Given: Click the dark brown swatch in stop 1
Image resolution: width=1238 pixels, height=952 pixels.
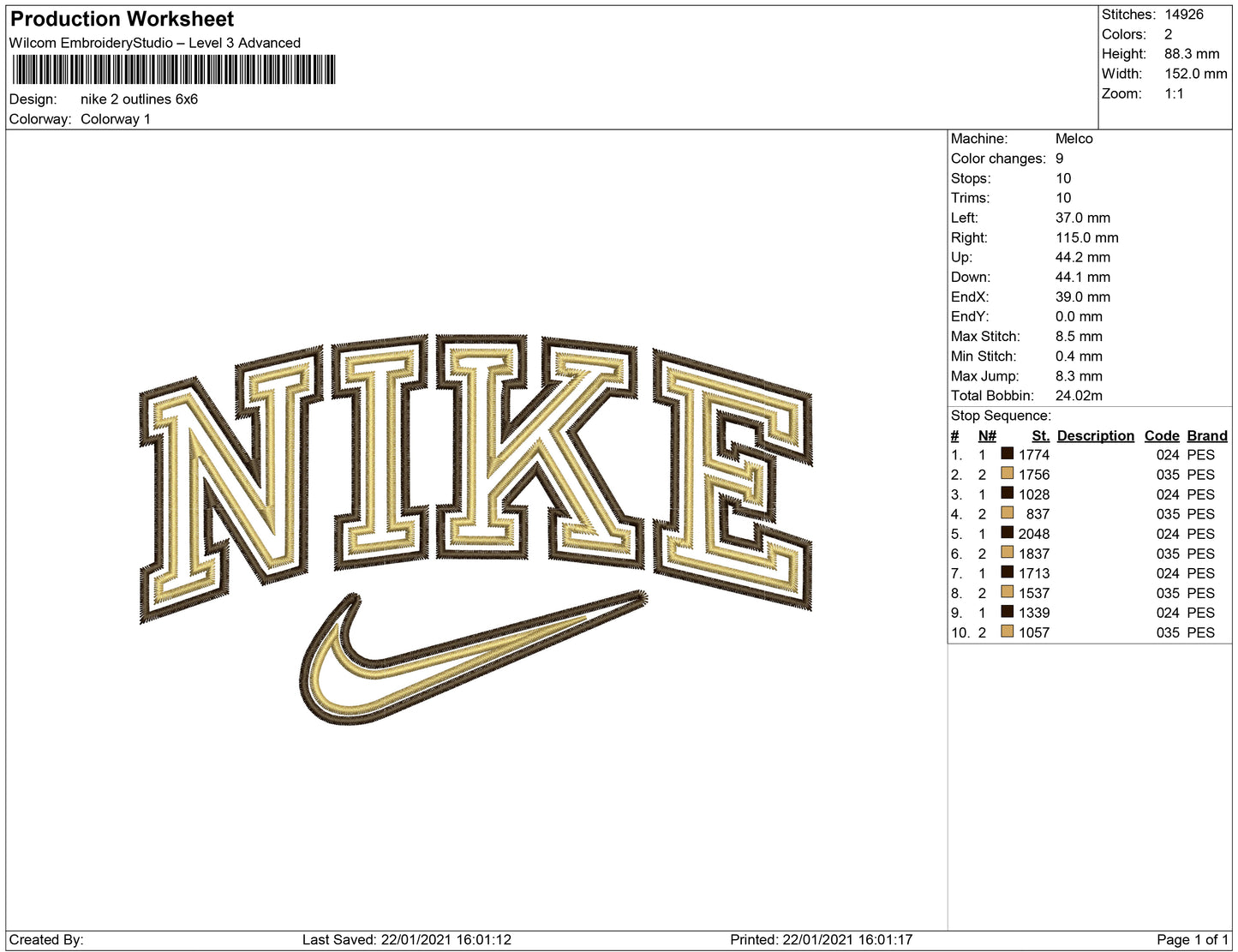Looking at the screenshot, I should pyautogui.click(x=1008, y=453).
